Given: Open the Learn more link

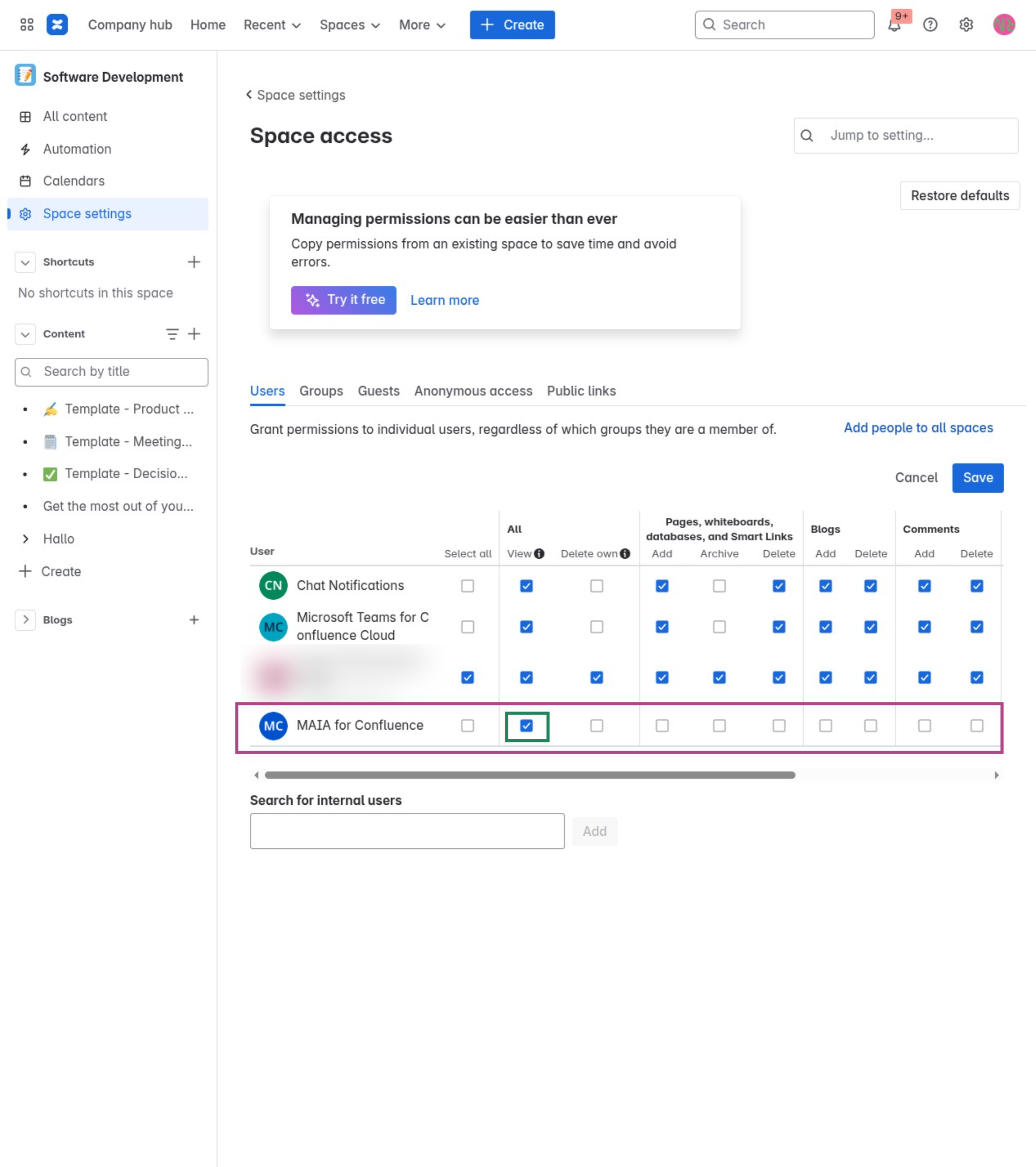Looking at the screenshot, I should (445, 300).
